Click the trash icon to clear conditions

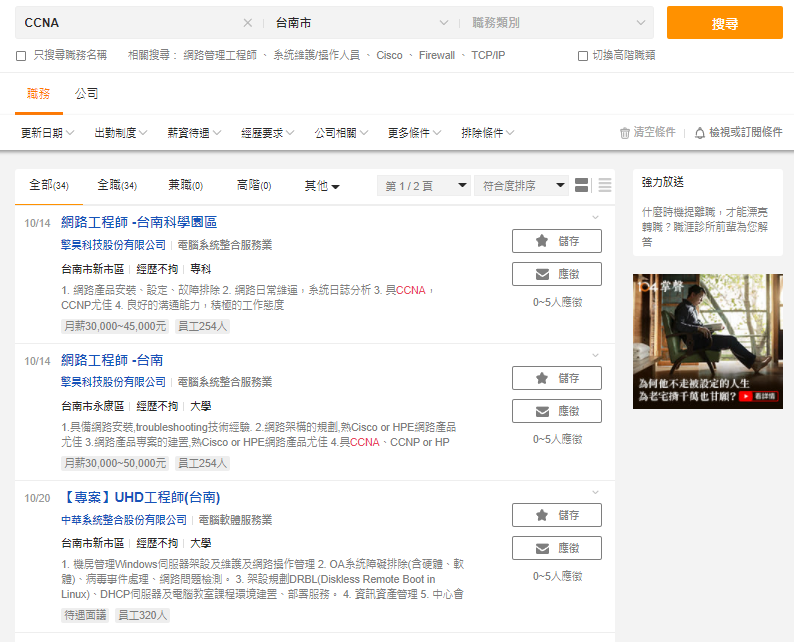click(x=625, y=132)
